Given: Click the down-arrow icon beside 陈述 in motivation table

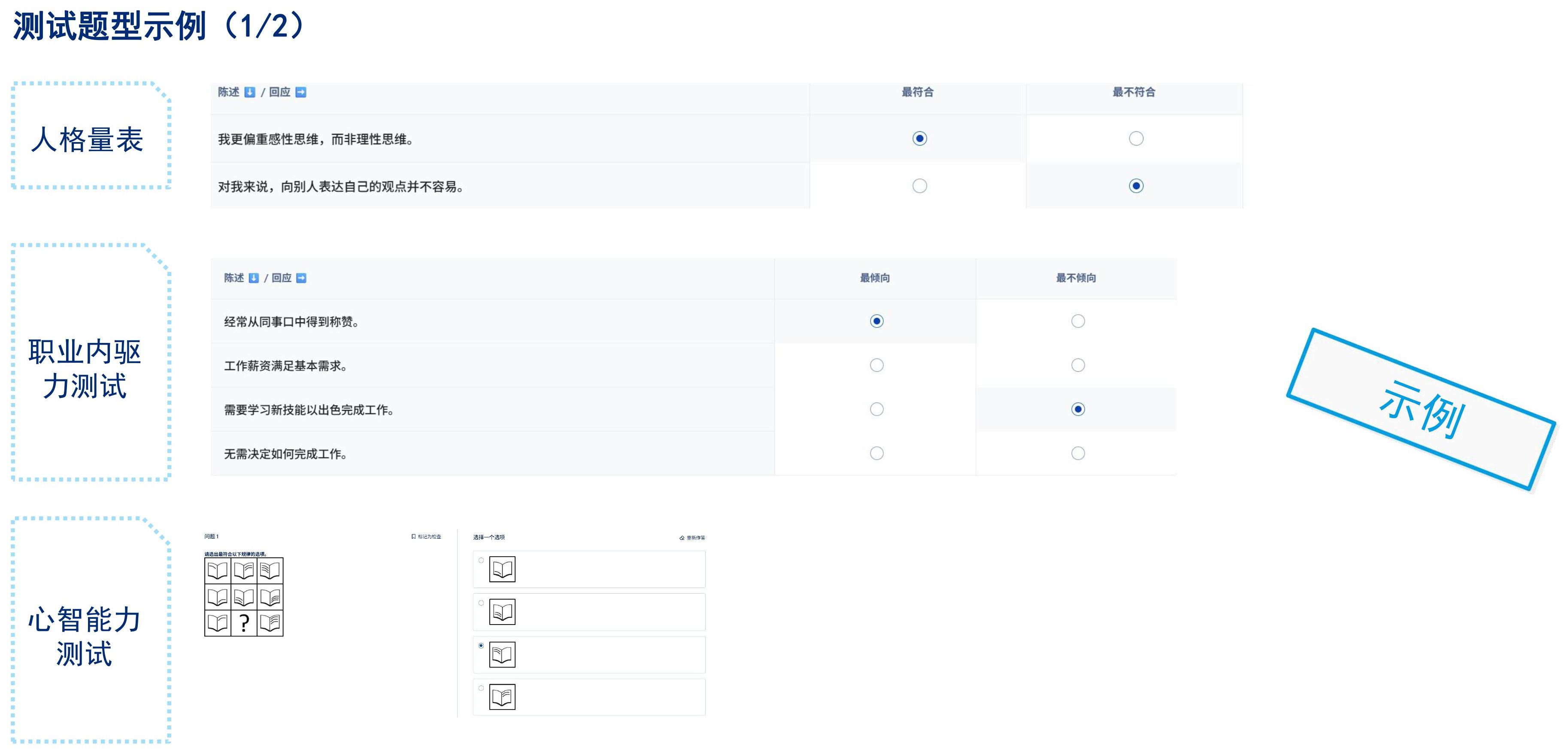Looking at the screenshot, I should (x=254, y=278).
